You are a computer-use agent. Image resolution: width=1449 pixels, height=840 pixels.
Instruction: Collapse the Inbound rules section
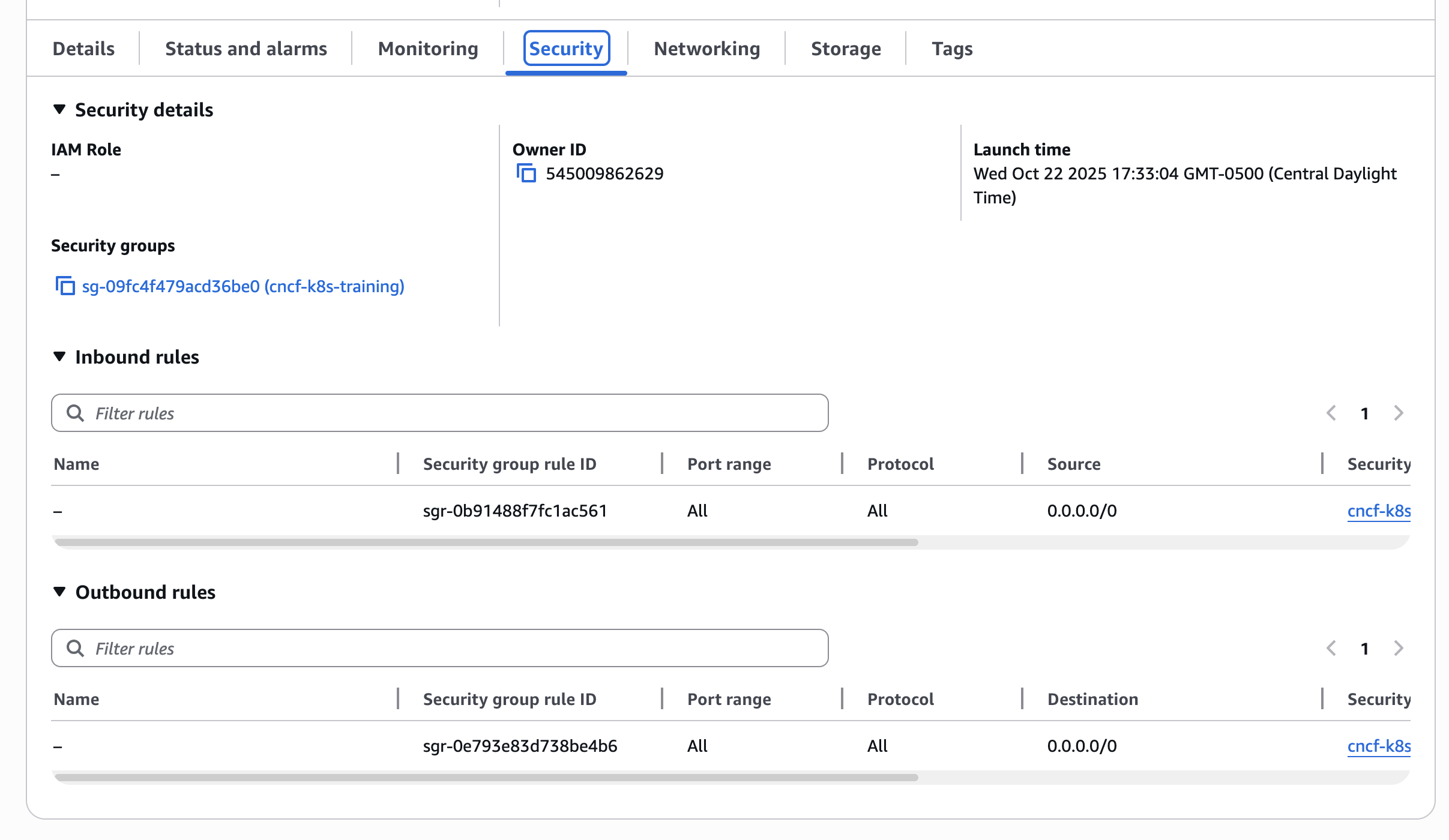click(59, 356)
